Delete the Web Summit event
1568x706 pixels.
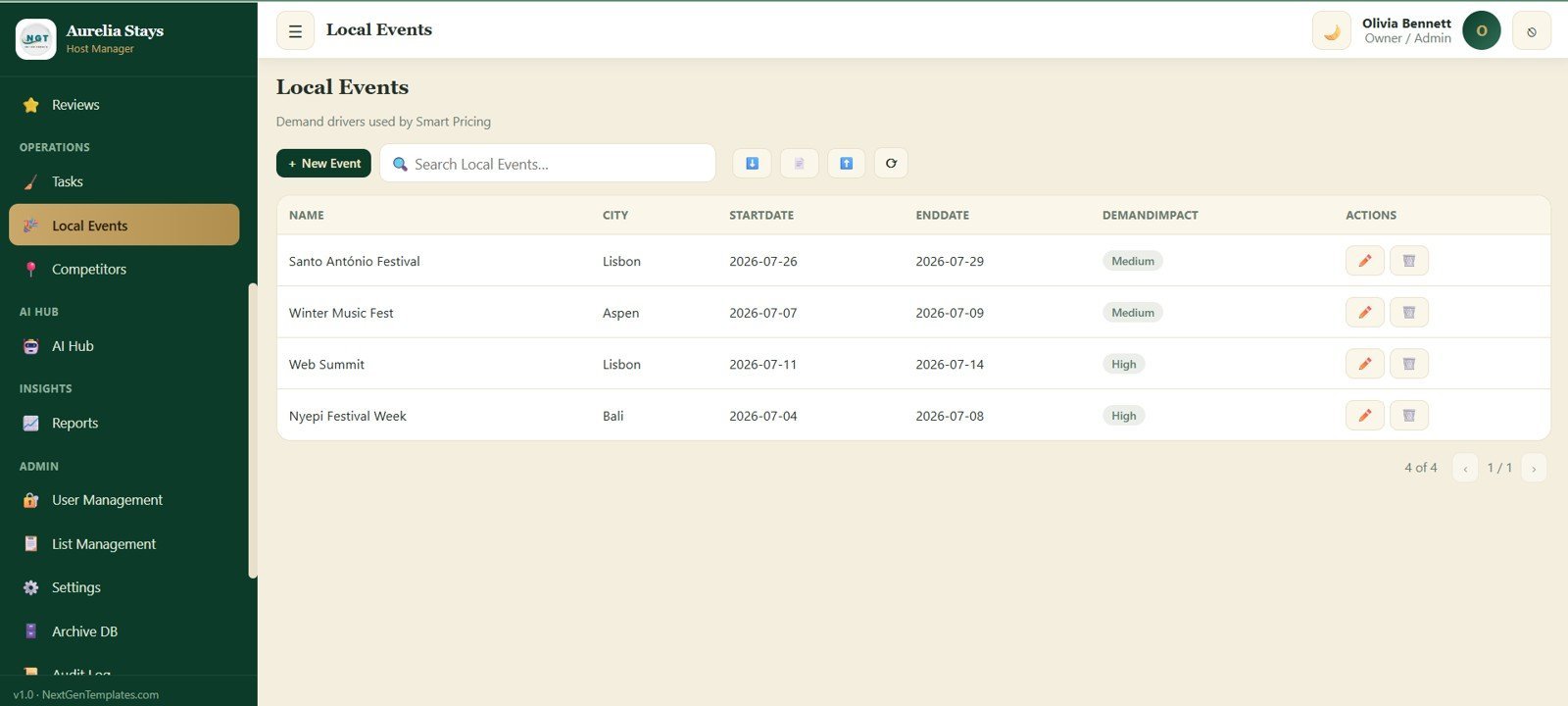tap(1408, 364)
